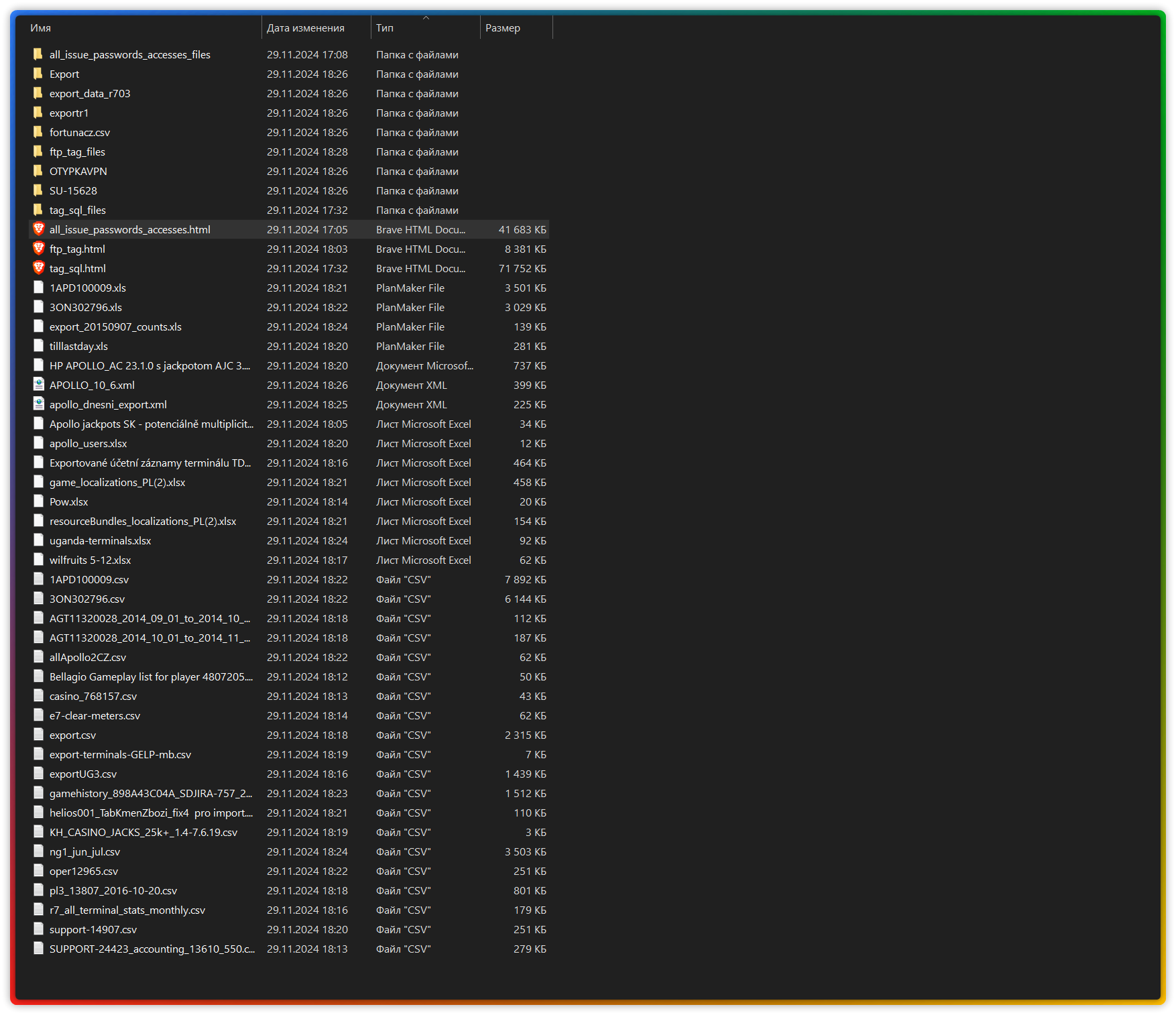Click the Тип column header
Viewport: 1176px width, 1015px height.
[x=425, y=28]
